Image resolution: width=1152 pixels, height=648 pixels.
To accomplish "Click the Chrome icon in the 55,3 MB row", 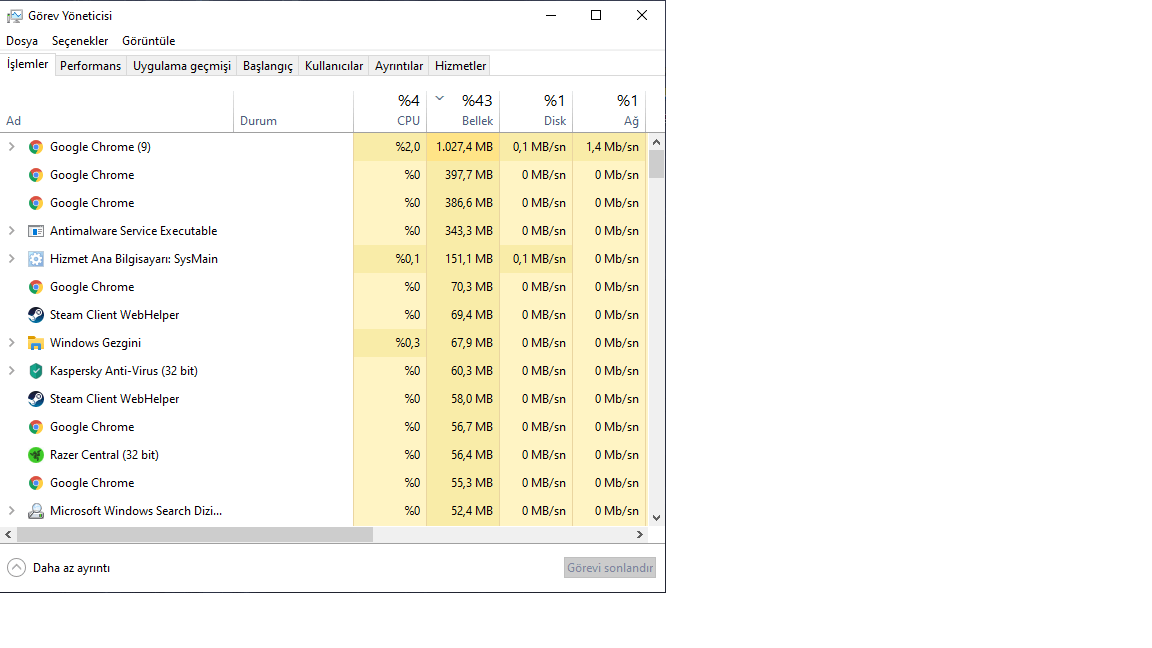I will [x=35, y=483].
